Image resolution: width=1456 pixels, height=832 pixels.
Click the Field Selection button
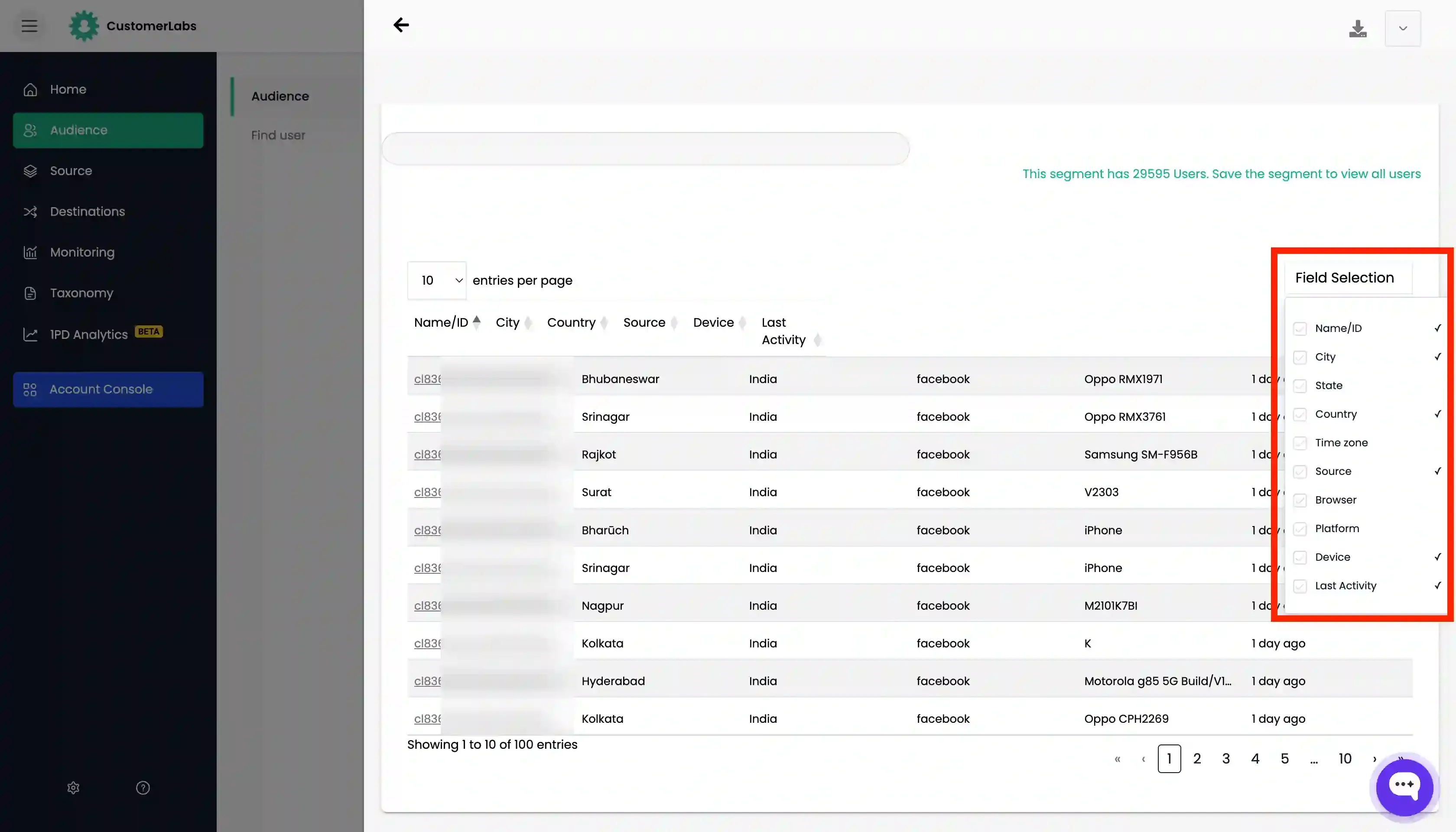click(x=1349, y=278)
